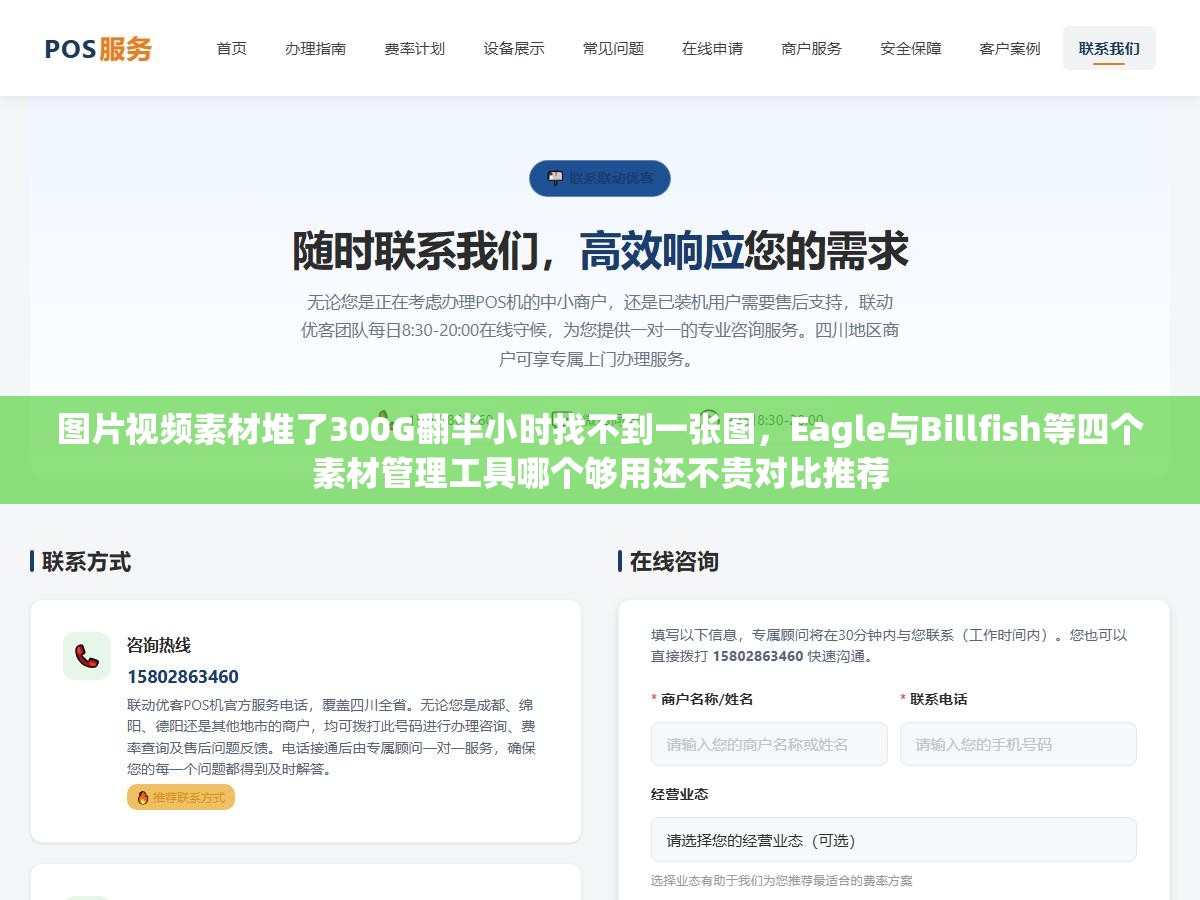This screenshot has height=900, width=1200.
Task: Open the 首页 nav item
Action: [x=232, y=48]
